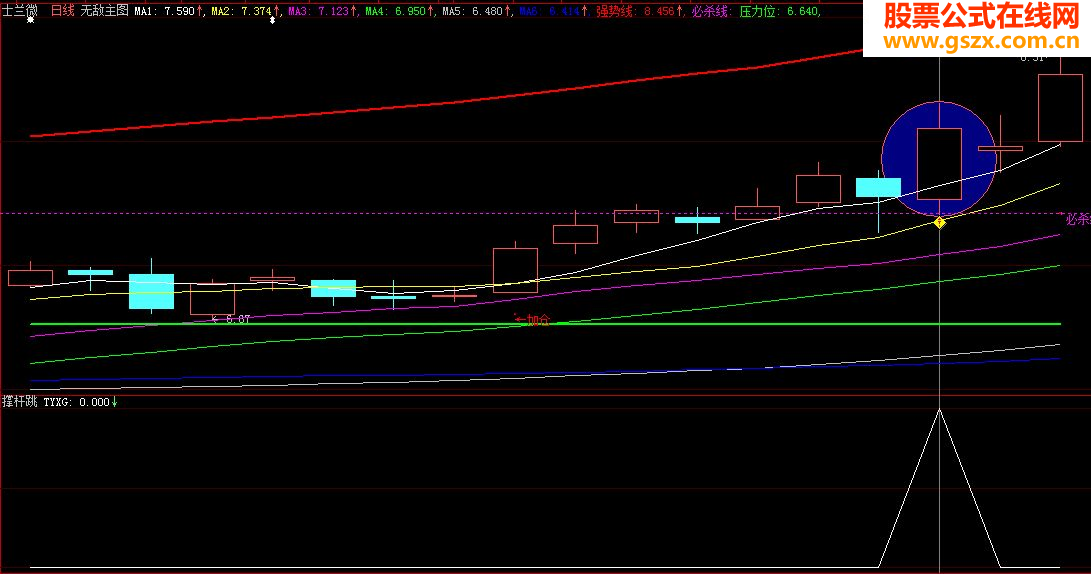The height and width of the screenshot is (574, 1091).
Task: Click the cyan candlestick left of blue circle
Action: (x=878, y=187)
